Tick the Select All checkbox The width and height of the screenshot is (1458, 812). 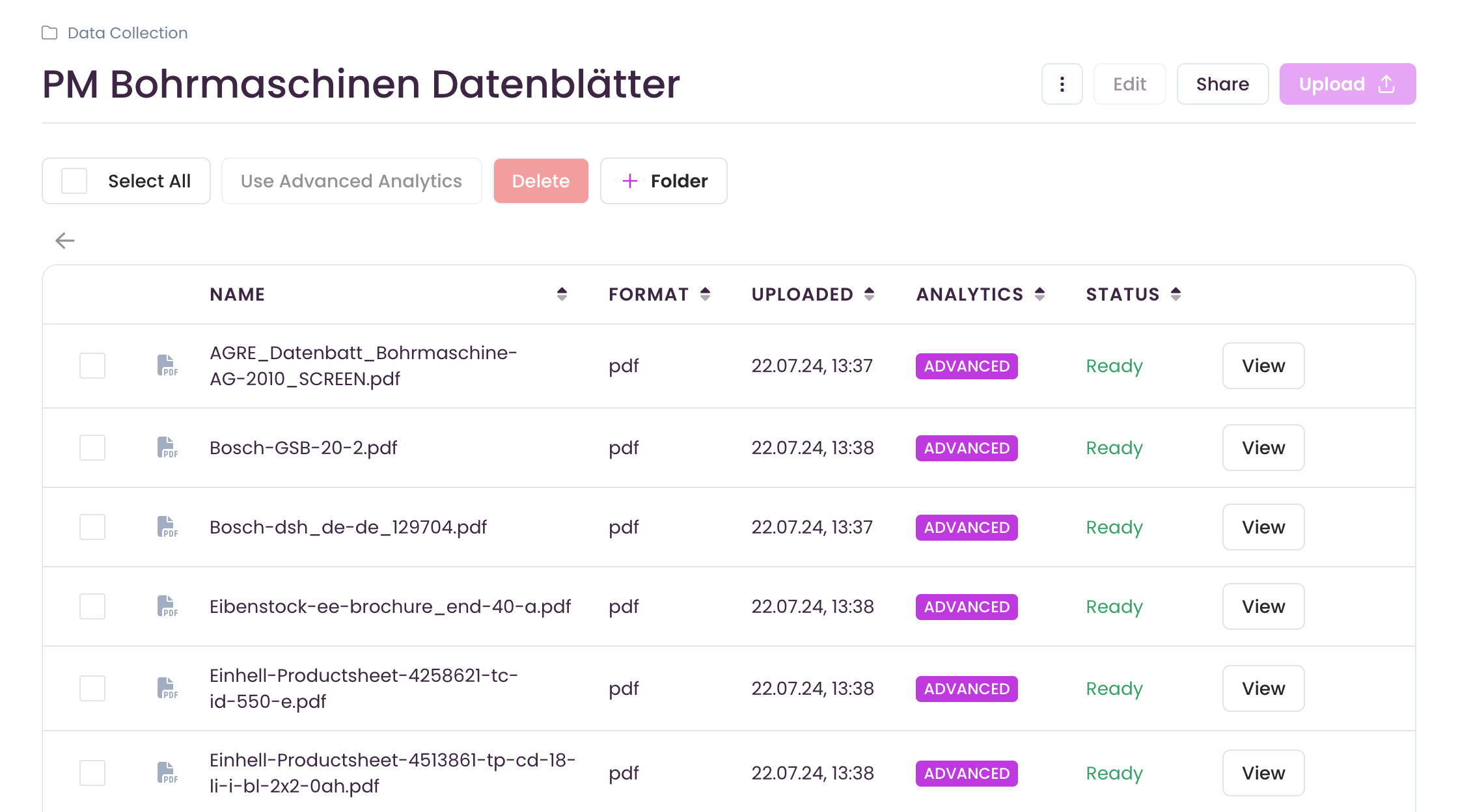coord(74,181)
